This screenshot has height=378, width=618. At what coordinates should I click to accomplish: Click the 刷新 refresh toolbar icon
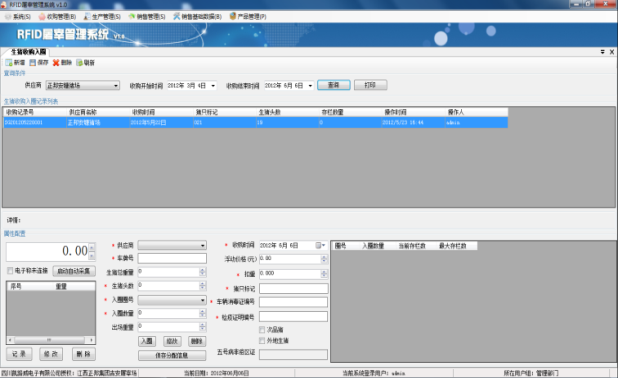pos(80,63)
